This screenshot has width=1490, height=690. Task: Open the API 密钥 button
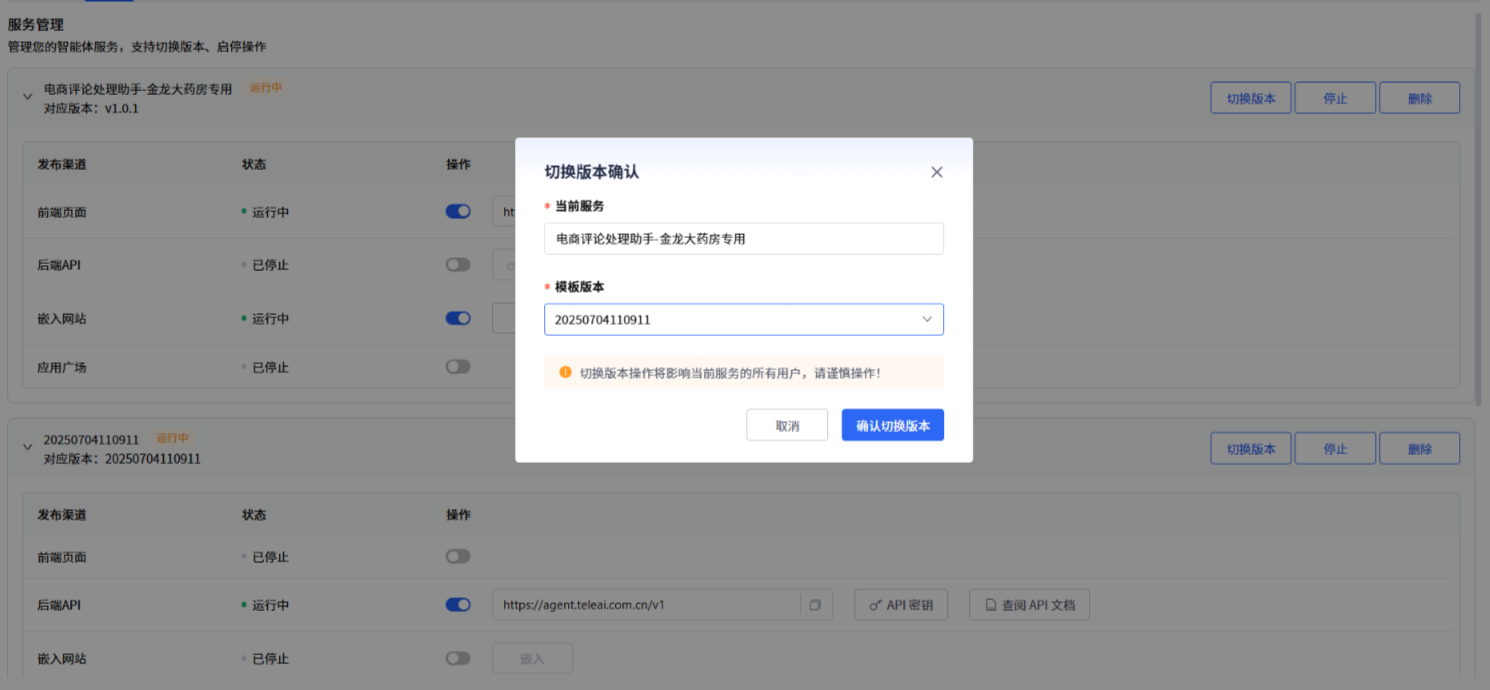tap(901, 605)
